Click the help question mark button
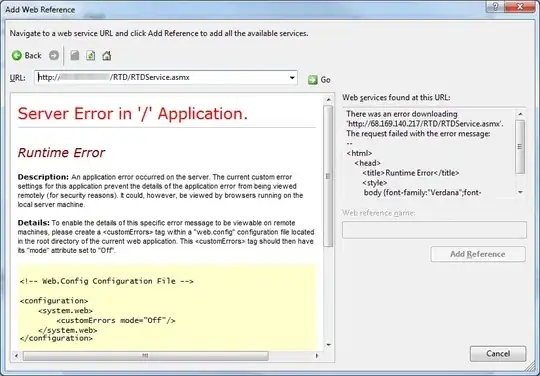Screen dimensions: 540x376 tap(495, 7)
